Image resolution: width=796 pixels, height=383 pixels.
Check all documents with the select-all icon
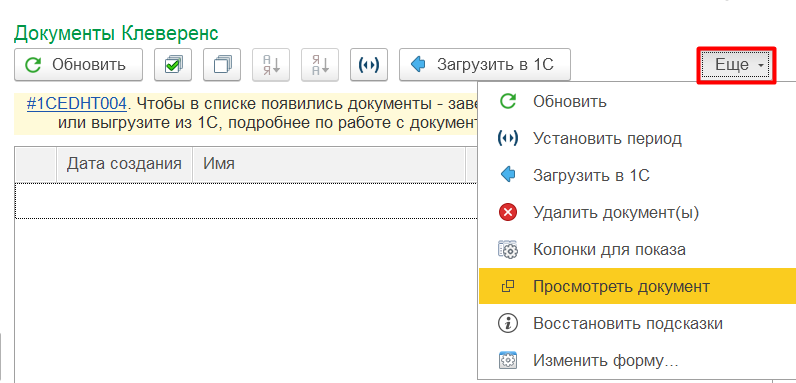(173, 65)
